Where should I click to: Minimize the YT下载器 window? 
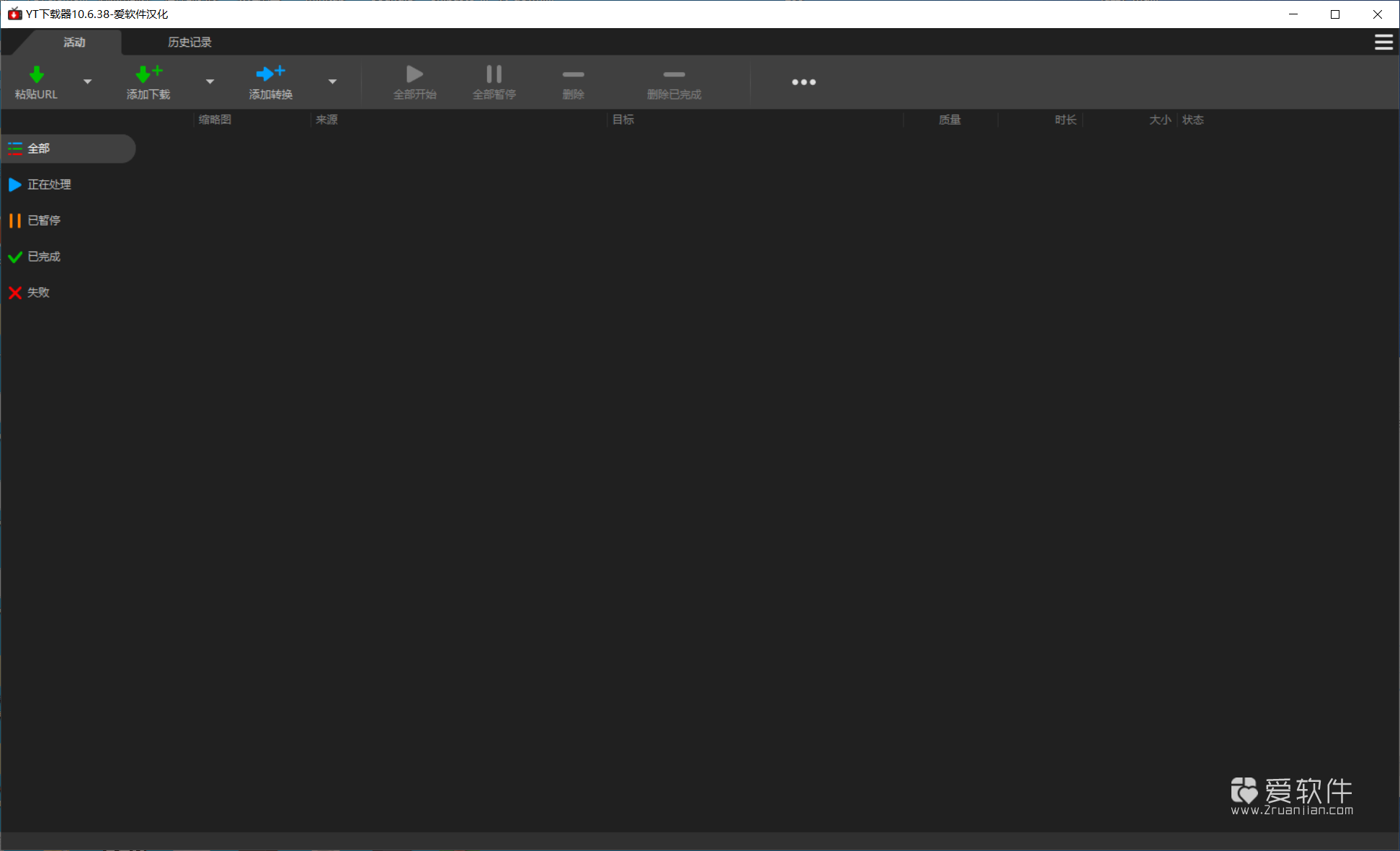coord(1293,14)
